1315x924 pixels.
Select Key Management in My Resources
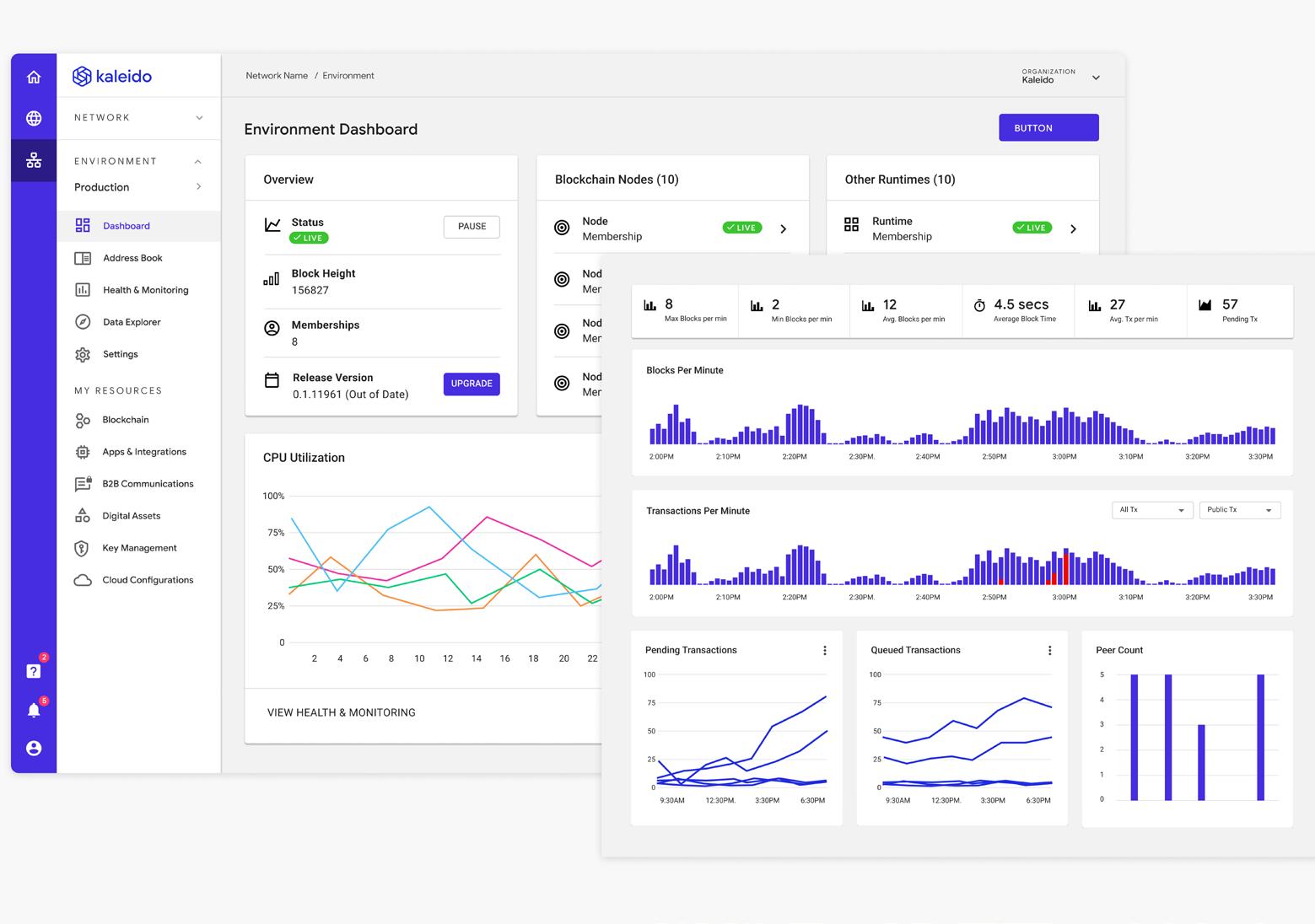point(139,548)
